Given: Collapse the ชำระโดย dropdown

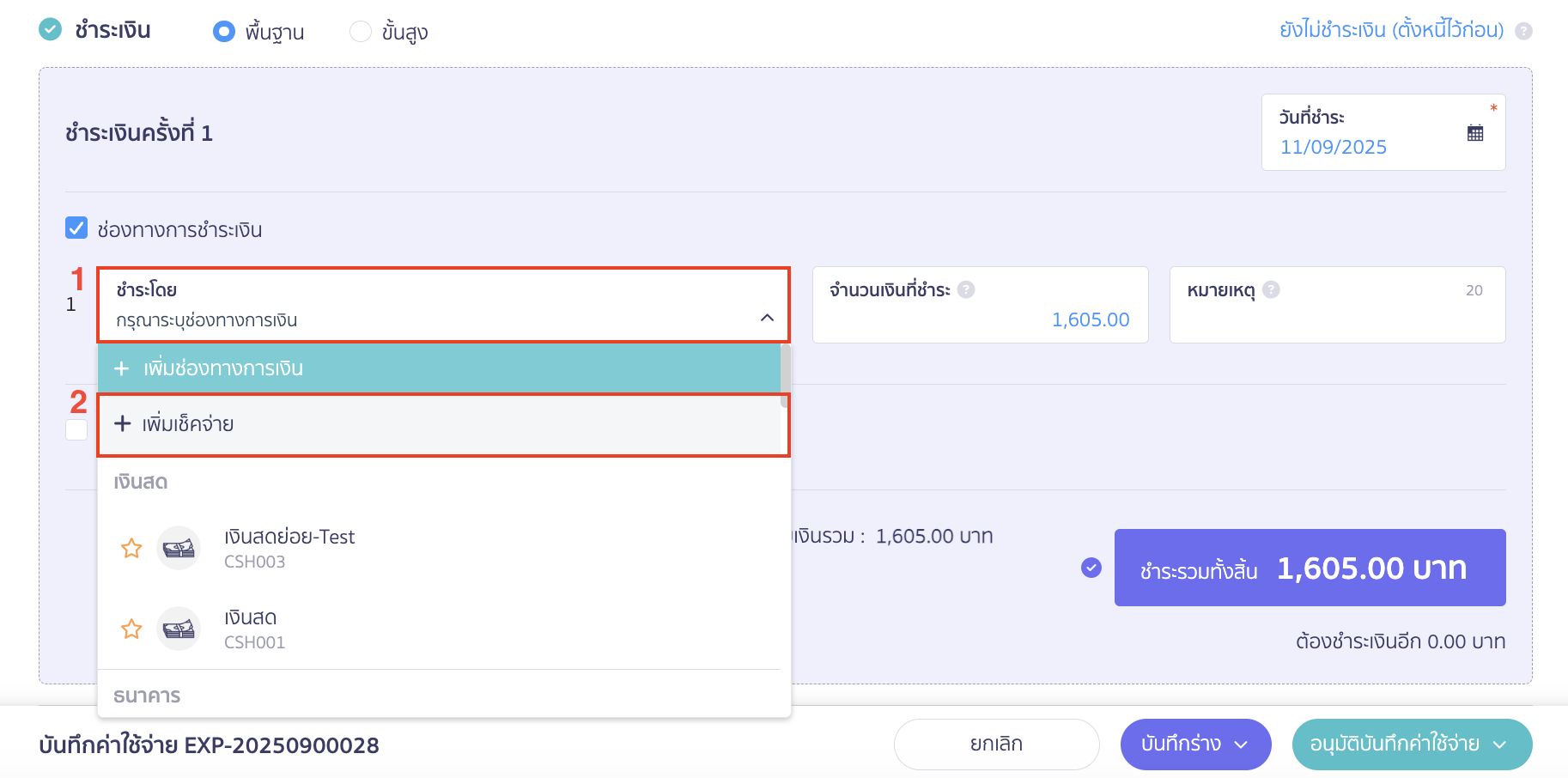Looking at the screenshot, I should tap(767, 318).
